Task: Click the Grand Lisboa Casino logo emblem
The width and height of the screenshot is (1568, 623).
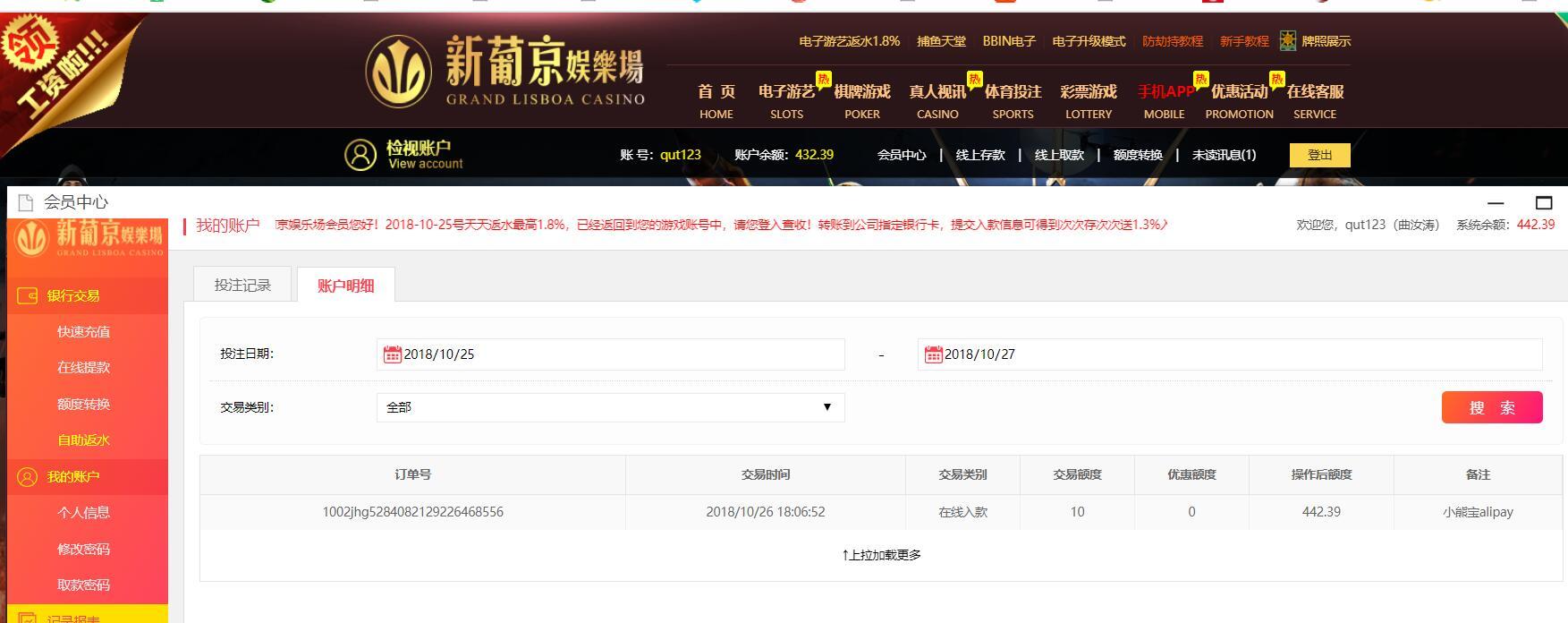Action: click(399, 71)
